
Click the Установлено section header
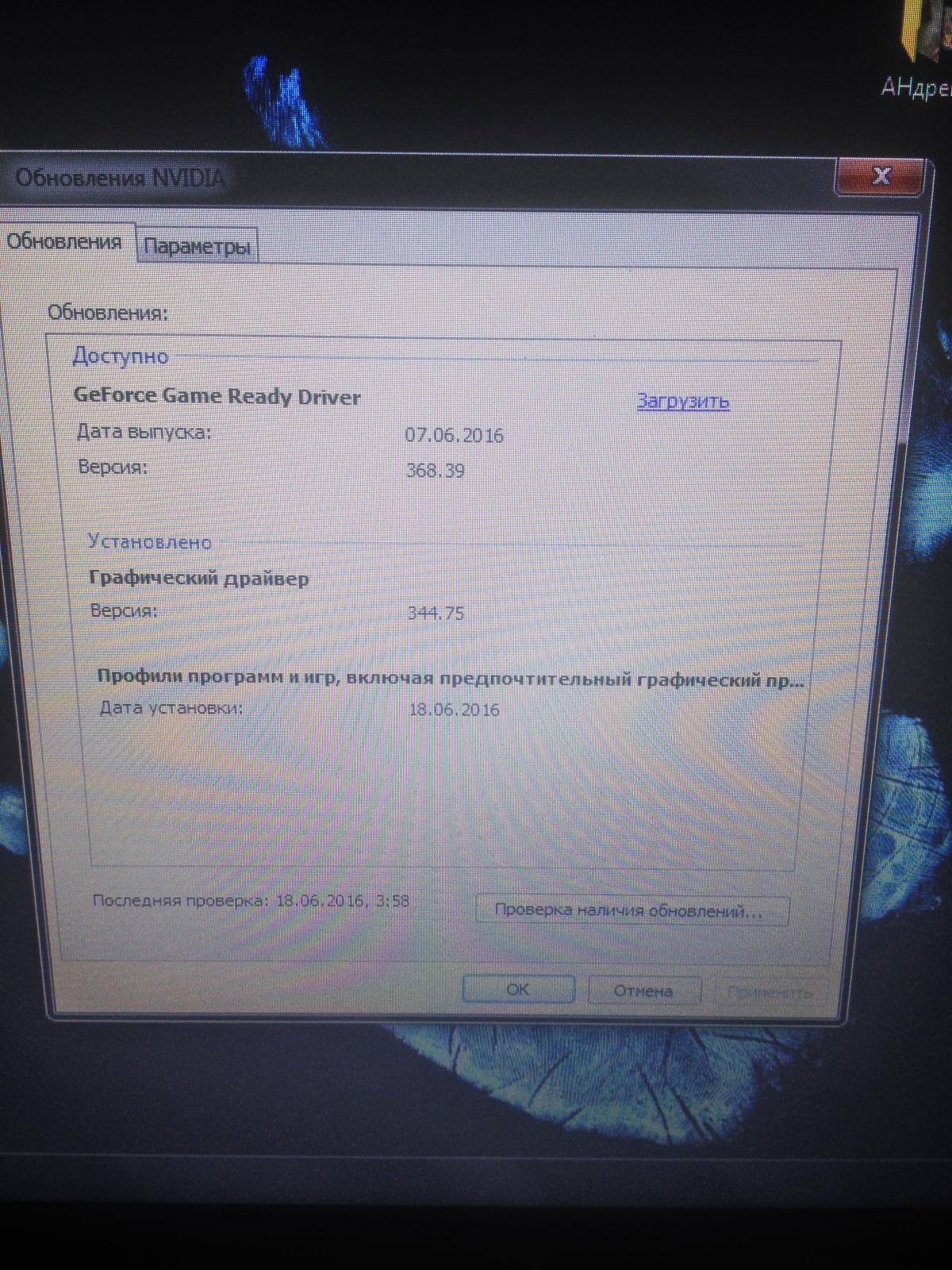(x=150, y=543)
